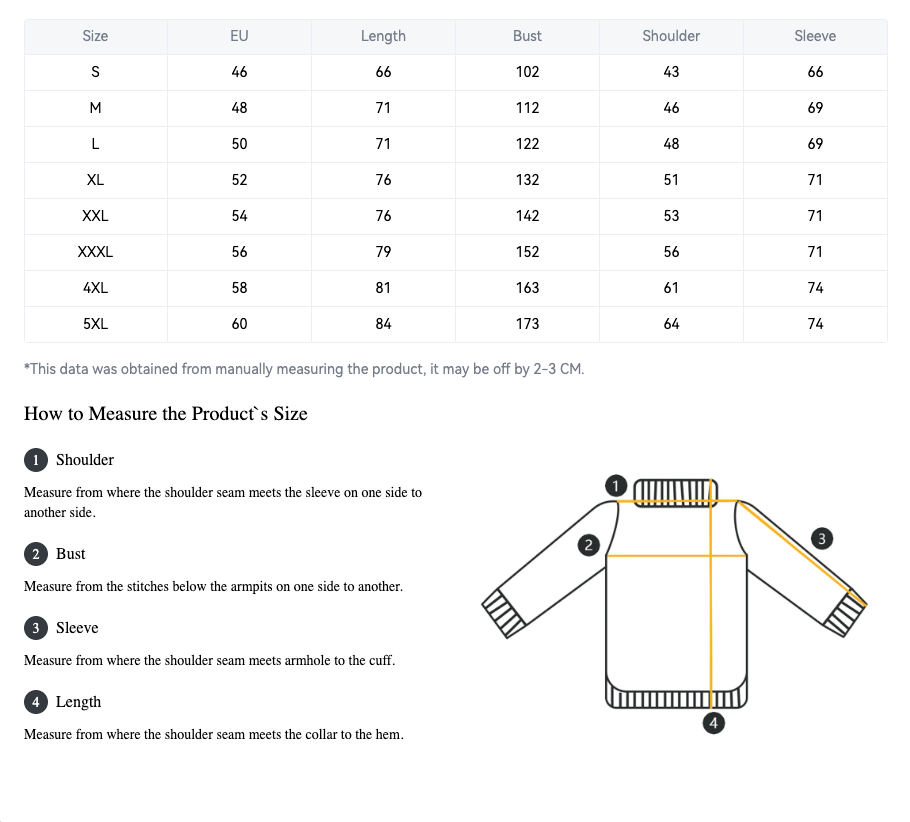Click the XXXL size row label
This screenshot has height=822, width=910.
click(x=95, y=252)
